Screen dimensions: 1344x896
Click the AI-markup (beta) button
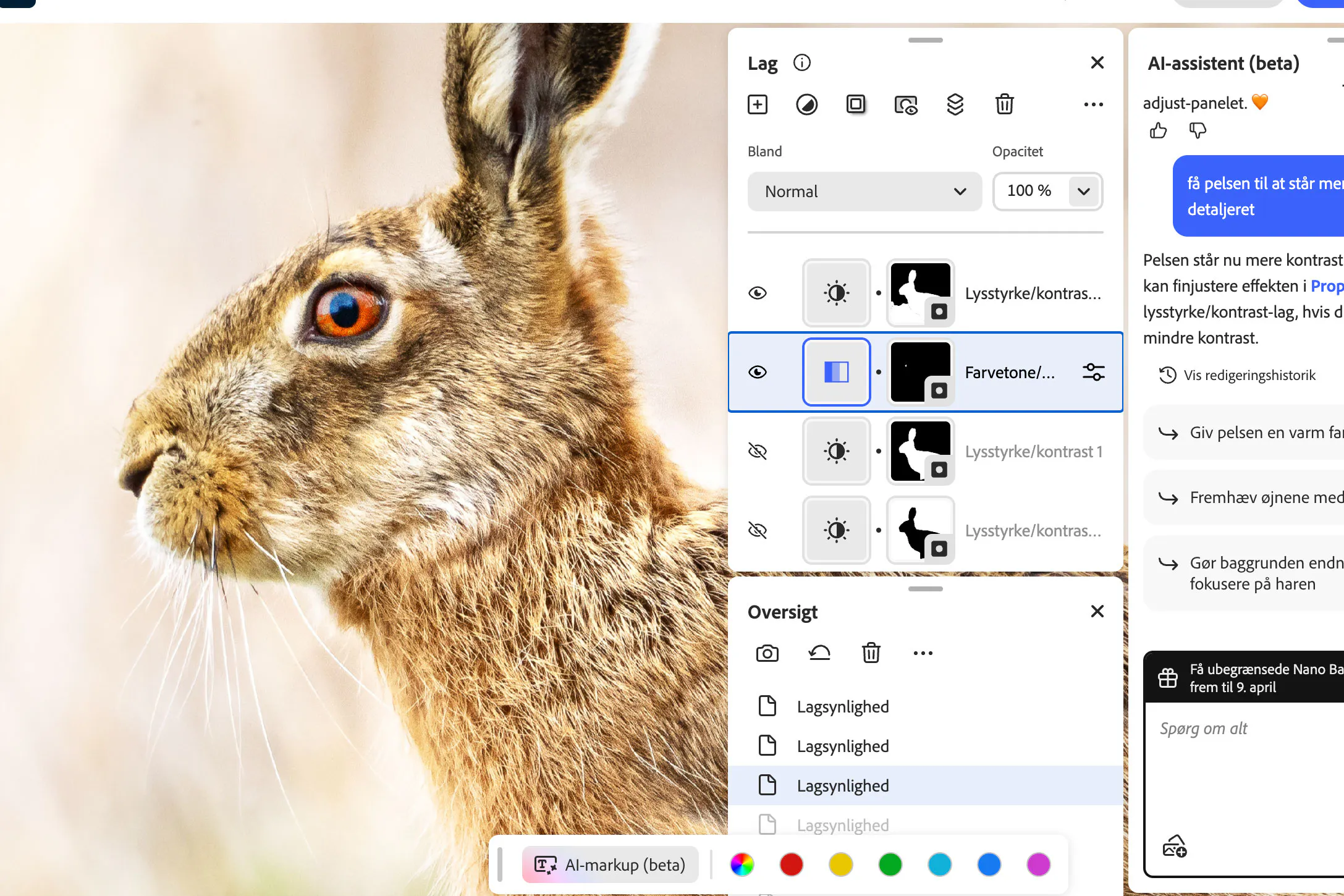click(x=610, y=864)
